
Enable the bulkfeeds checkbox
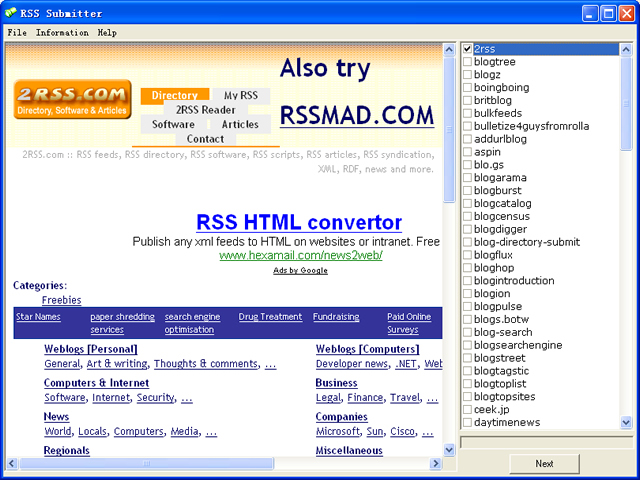point(467,113)
